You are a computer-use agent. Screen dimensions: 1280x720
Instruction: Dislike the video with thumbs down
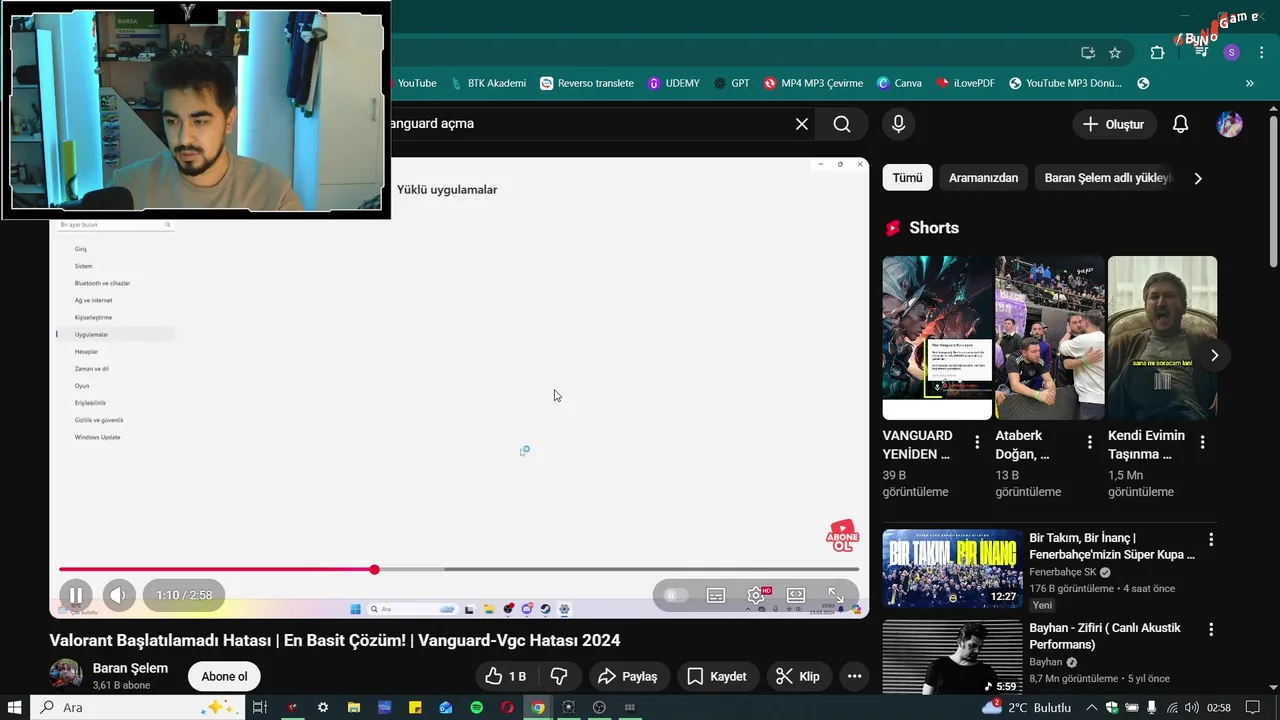[559, 677]
